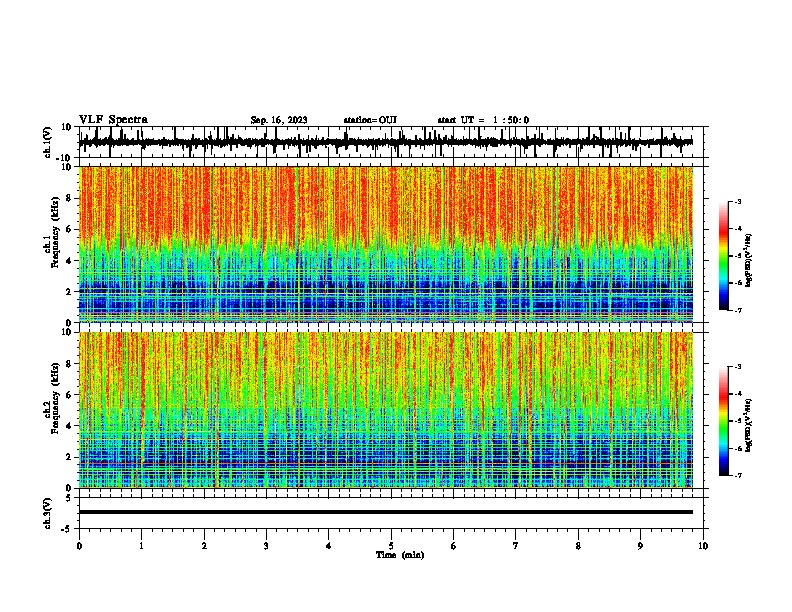This screenshot has width=792, height=612.
Task: Select the "start UT = 1:50:0" text
Action: (483, 120)
